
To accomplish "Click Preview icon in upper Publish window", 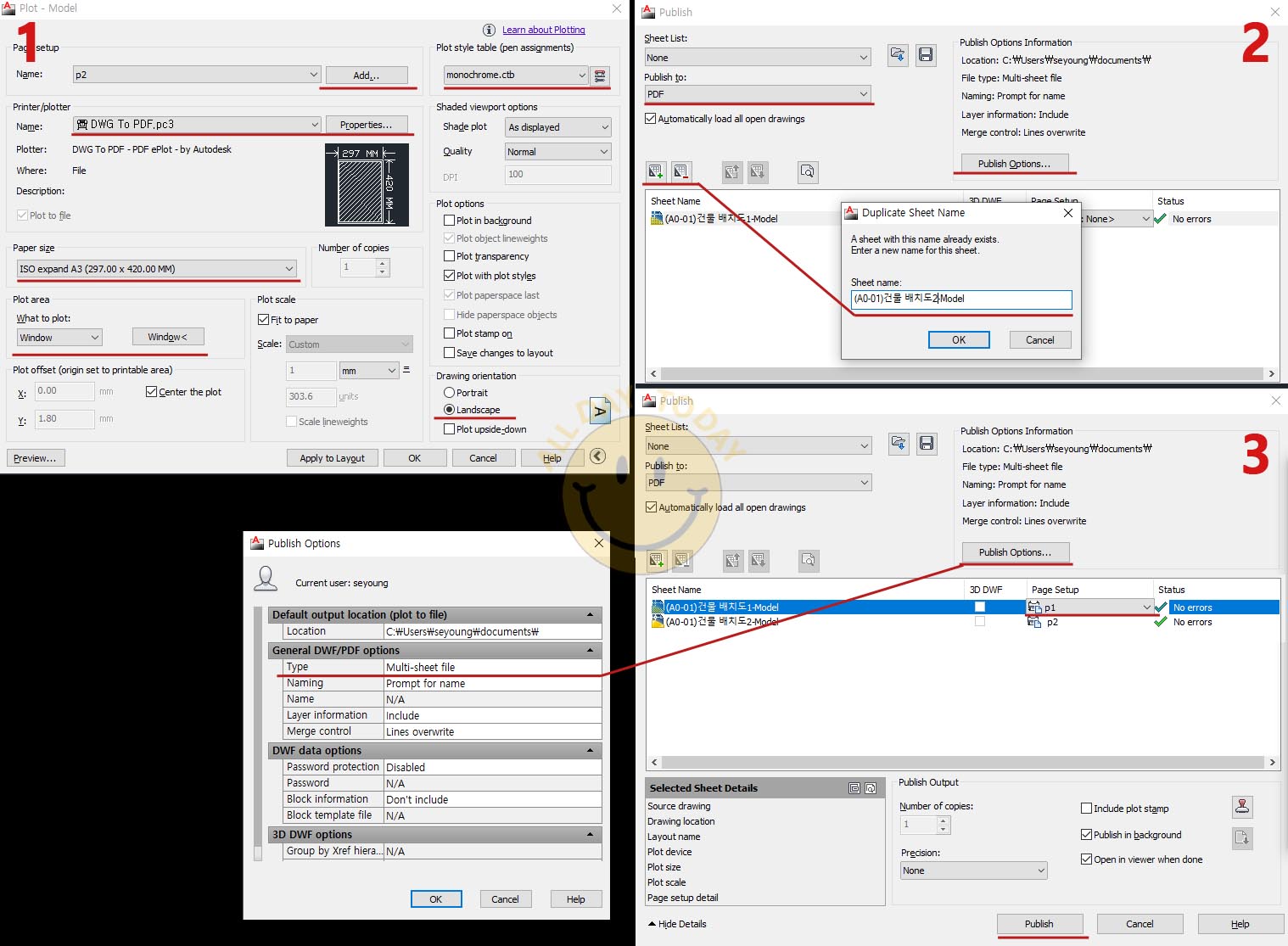I will pos(808,171).
